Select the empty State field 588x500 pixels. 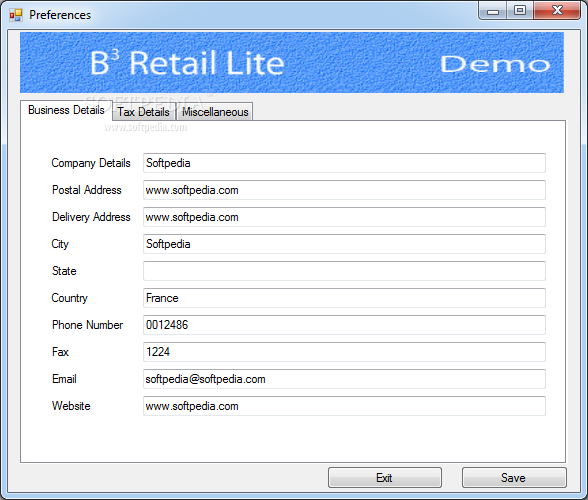pyautogui.click(x=344, y=271)
